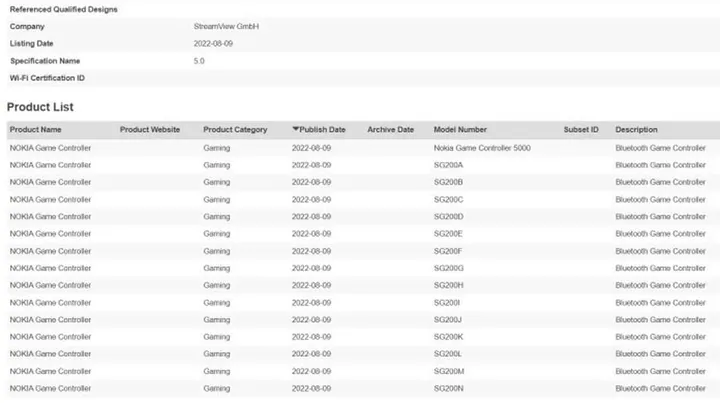720x403 pixels.
Task: Sort by Subset ID column header
Action: [581, 130]
